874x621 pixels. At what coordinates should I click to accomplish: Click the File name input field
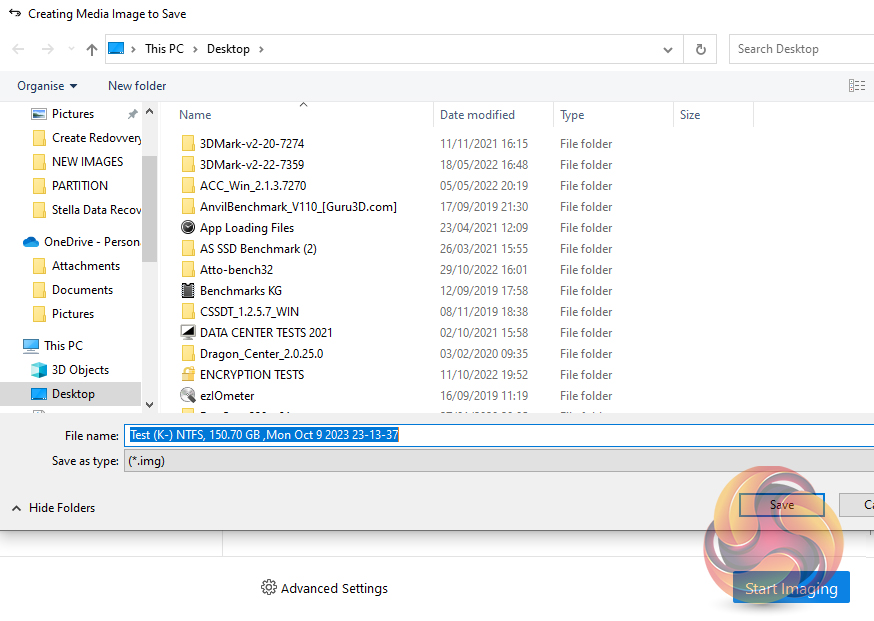coord(499,435)
